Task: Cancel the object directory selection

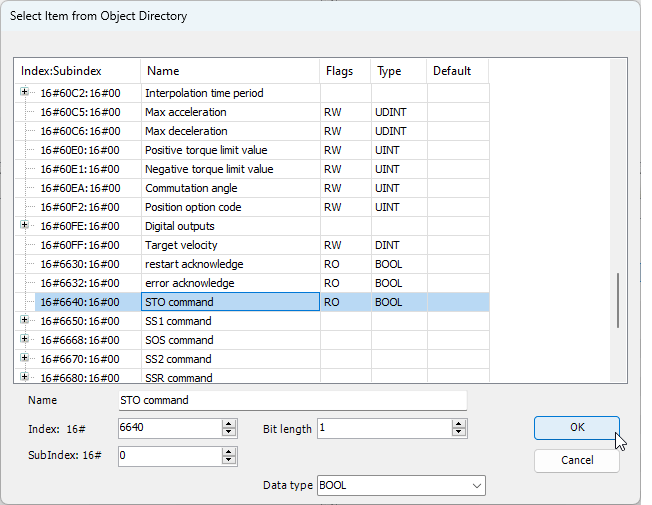Action: [576, 461]
